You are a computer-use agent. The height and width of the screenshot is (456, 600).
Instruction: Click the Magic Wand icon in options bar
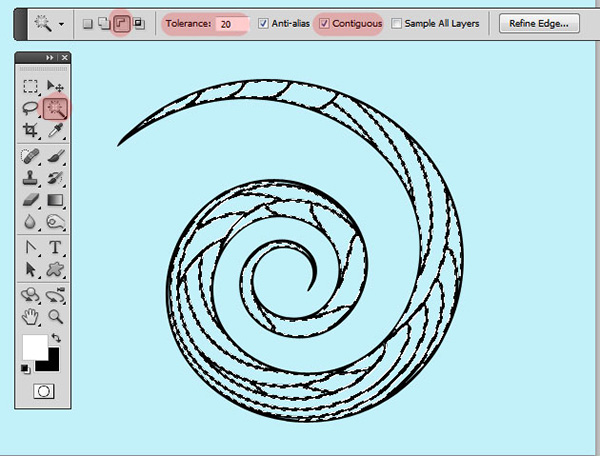click(42, 24)
